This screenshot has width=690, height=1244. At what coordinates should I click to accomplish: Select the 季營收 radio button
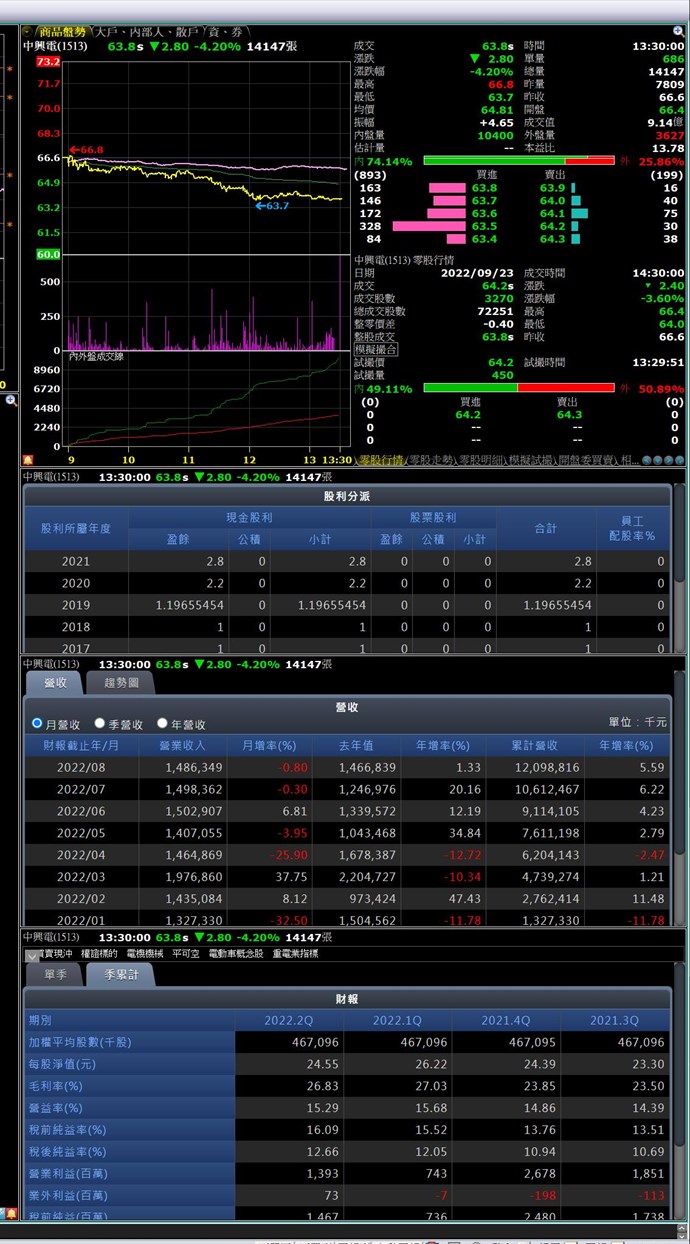click(100, 724)
